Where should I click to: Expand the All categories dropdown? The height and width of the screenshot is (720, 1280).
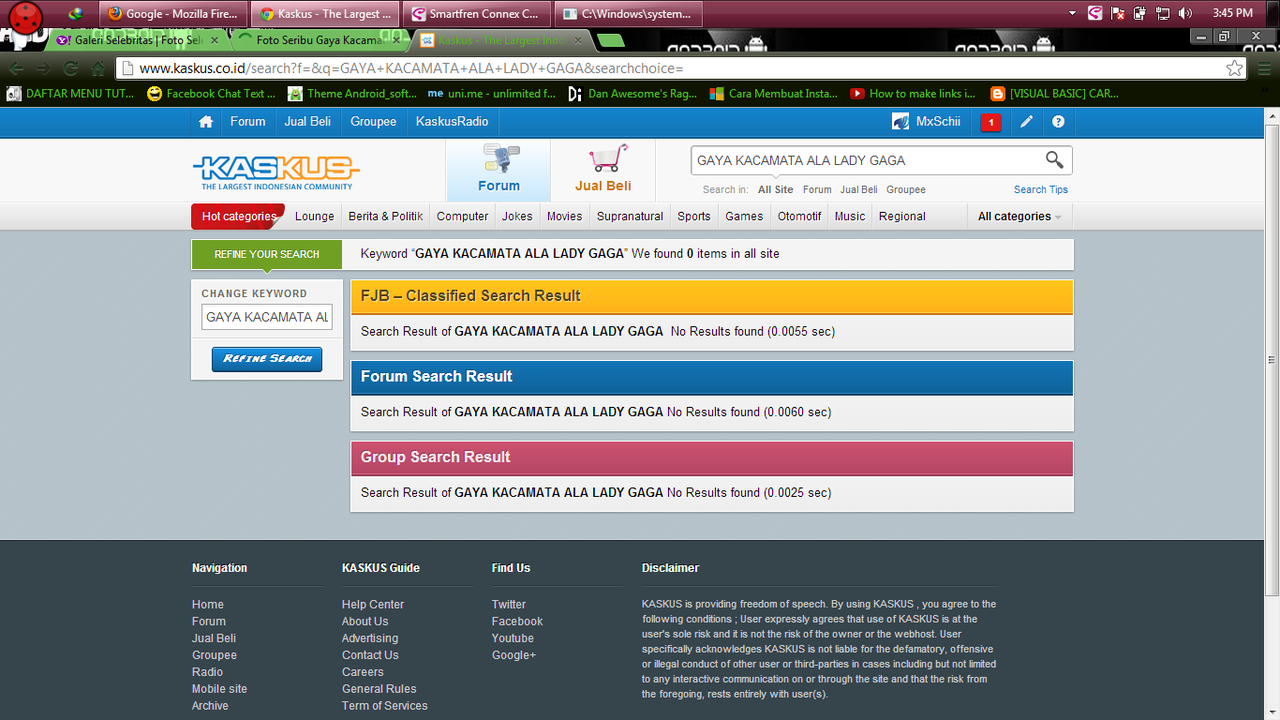click(x=1019, y=216)
